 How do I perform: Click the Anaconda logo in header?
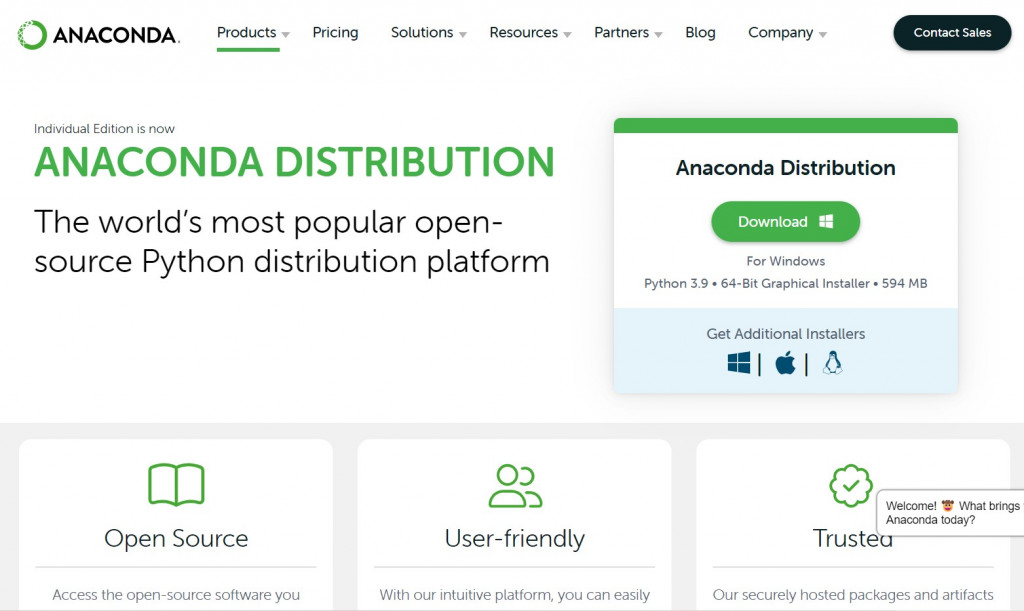click(x=98, y=35)
